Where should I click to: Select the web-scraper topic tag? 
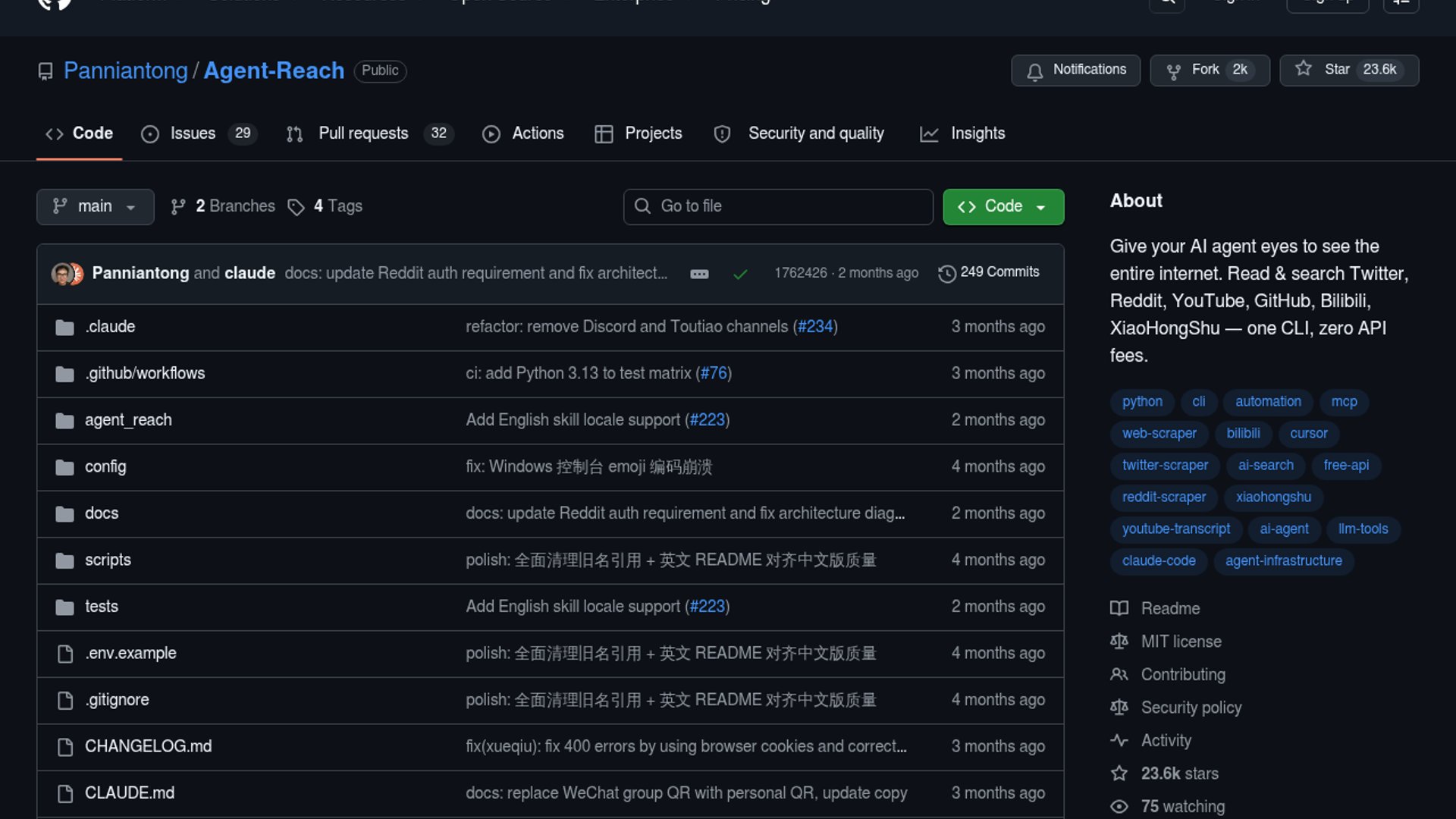coord(1159,434)
